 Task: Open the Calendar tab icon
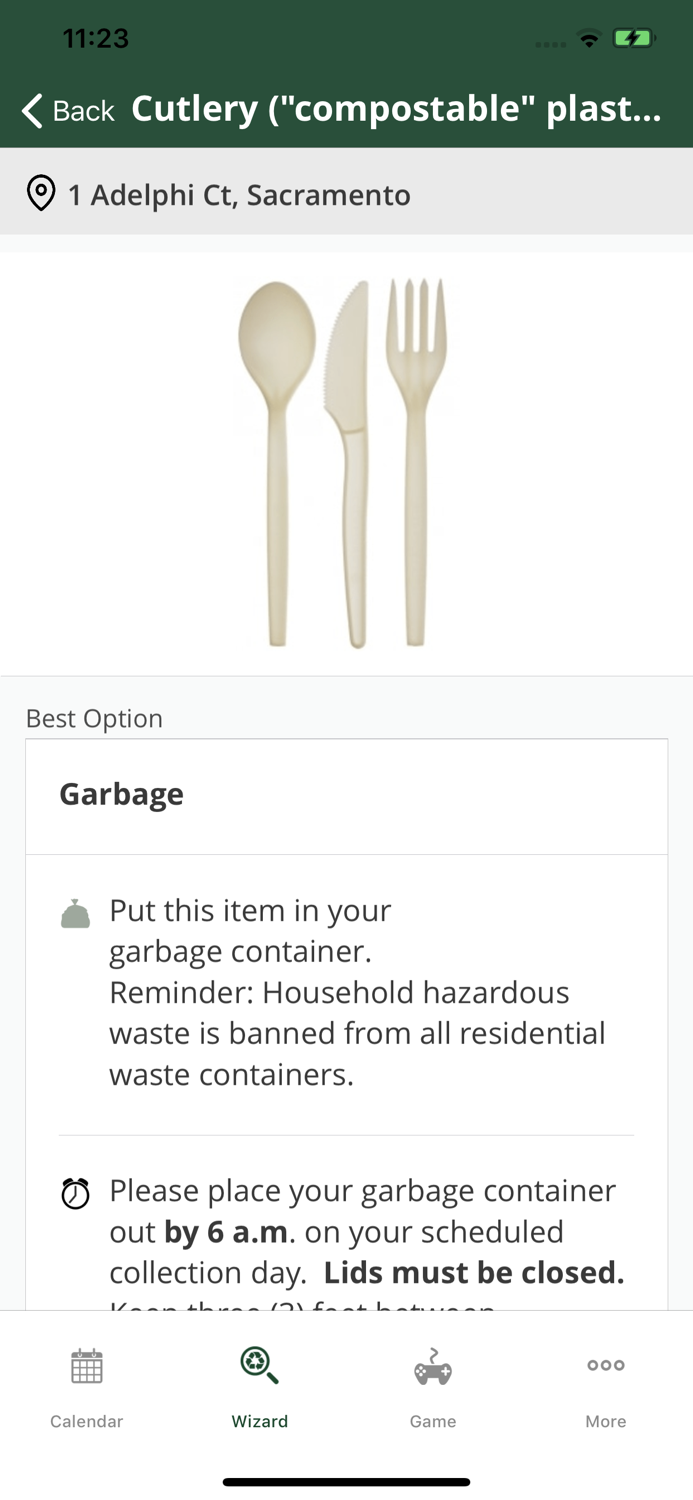pyautogui.click(x=86, y=1366)
